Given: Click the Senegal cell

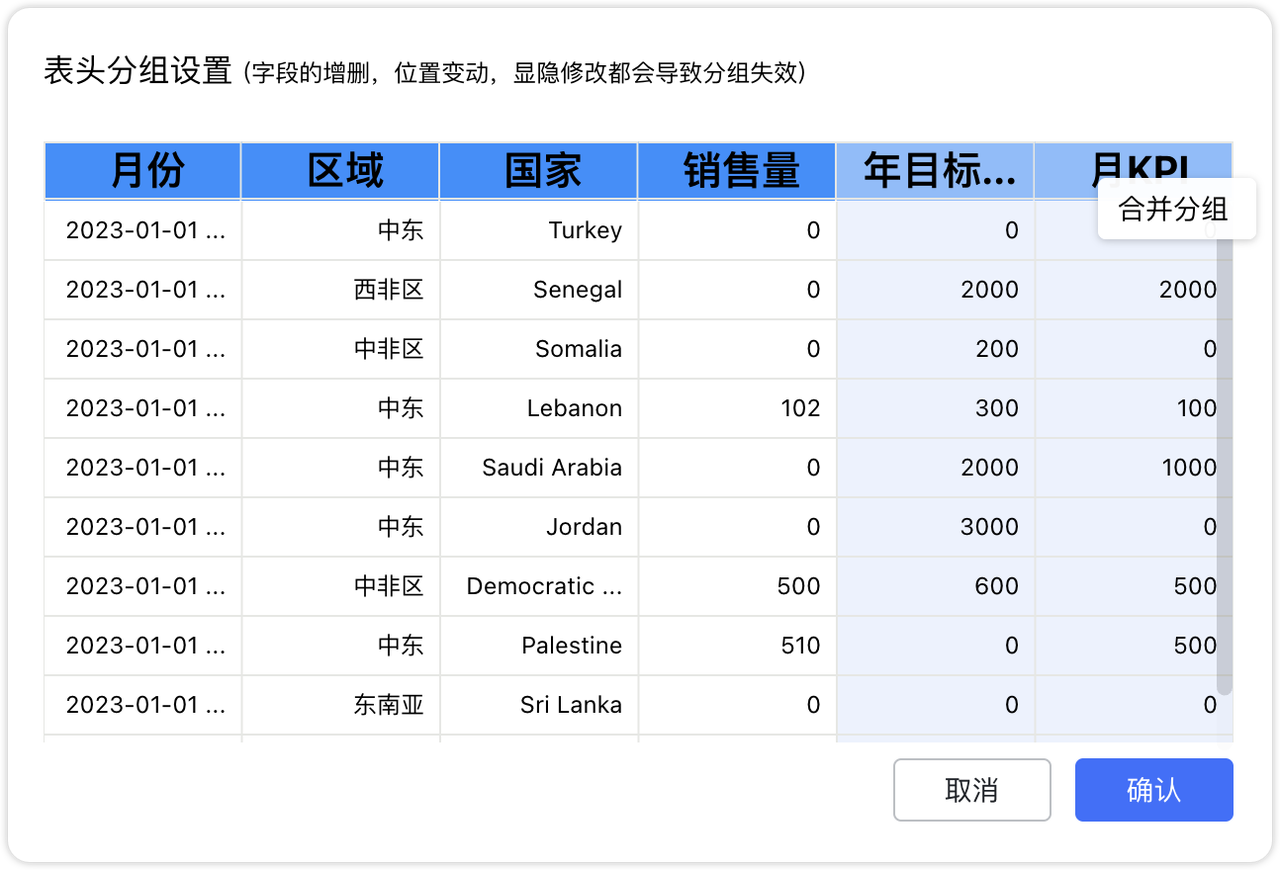Looking at the screenshot, I should tap(539, 290).
